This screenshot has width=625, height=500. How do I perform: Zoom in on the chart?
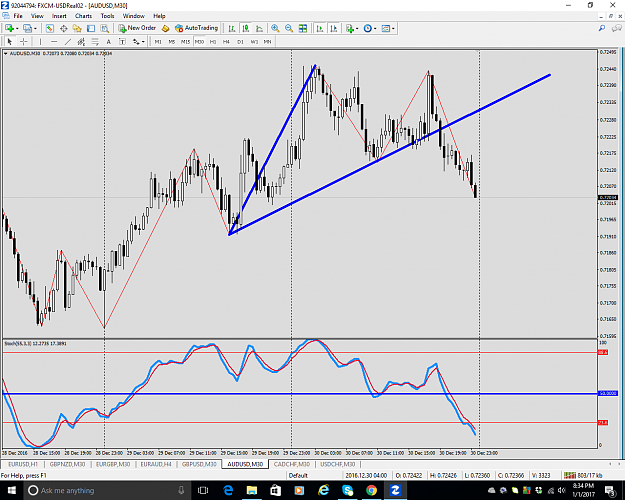pos(275,28)
